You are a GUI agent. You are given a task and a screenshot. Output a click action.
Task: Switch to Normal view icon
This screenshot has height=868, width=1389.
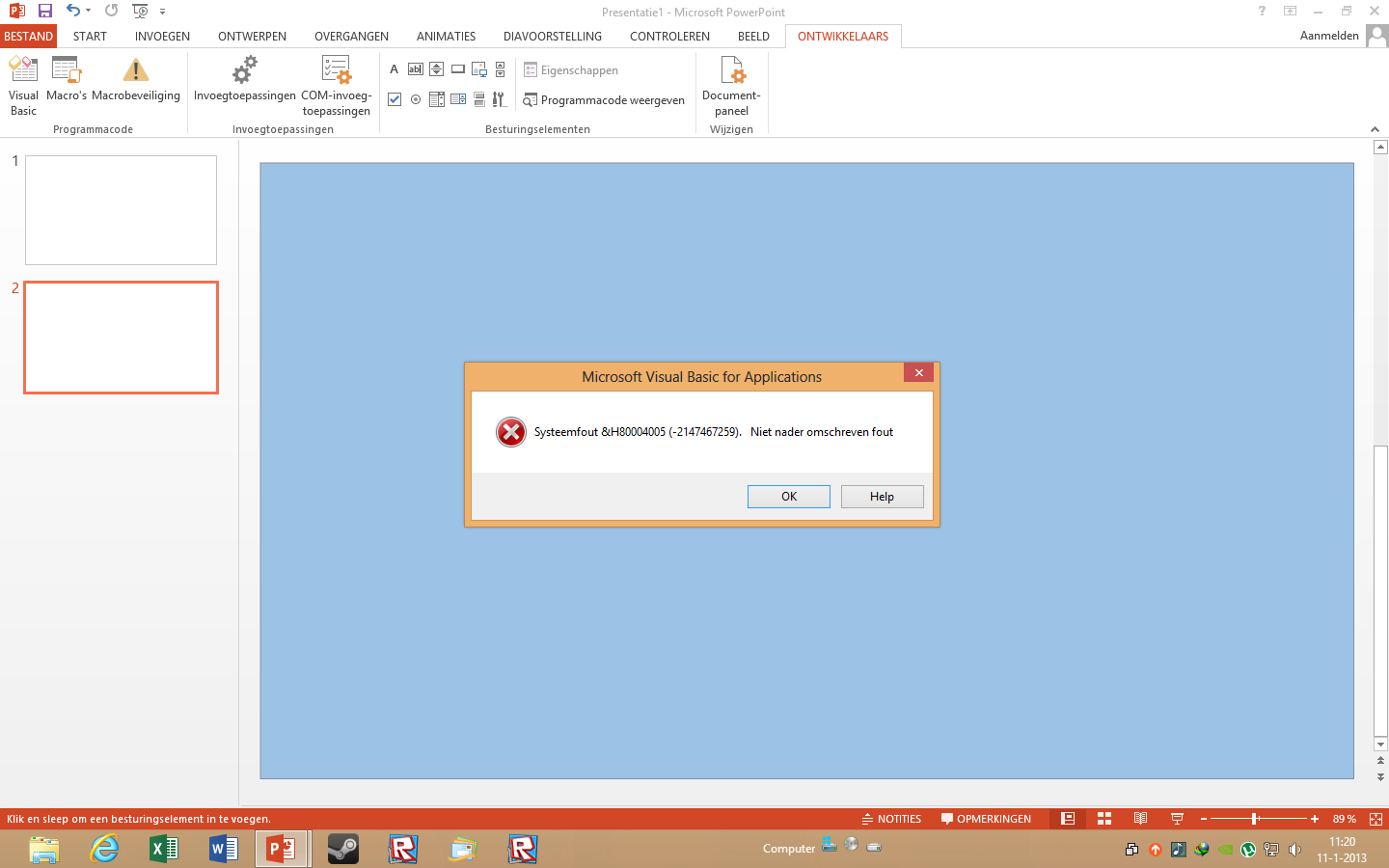pos(1068,819)
